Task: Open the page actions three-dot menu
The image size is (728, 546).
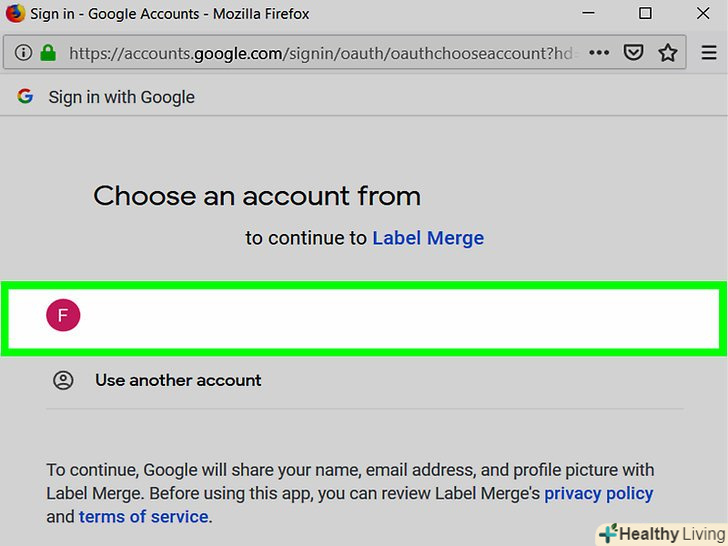Action: (x=599, y=53)
